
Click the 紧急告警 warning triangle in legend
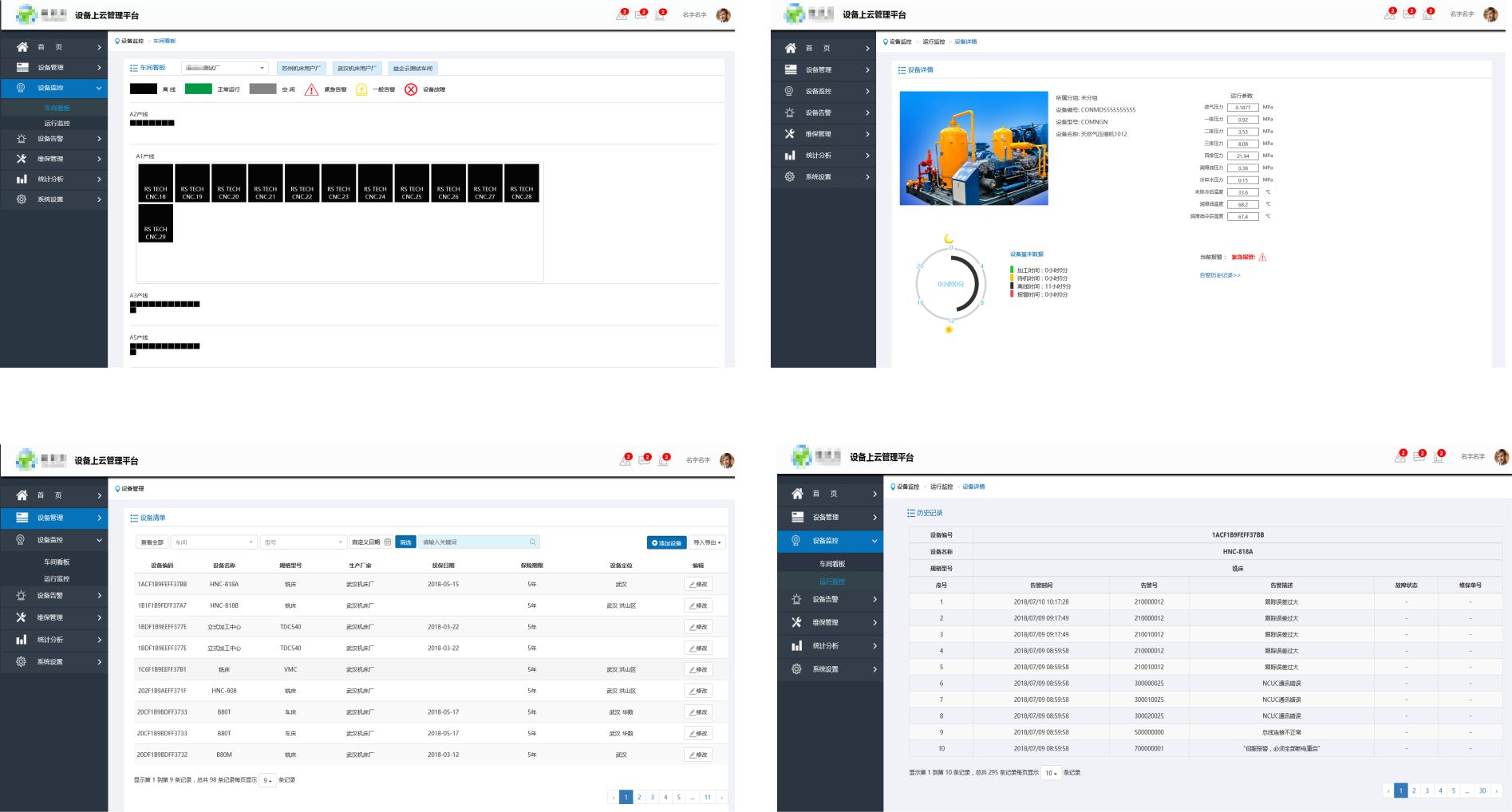(x=311, y=89)
